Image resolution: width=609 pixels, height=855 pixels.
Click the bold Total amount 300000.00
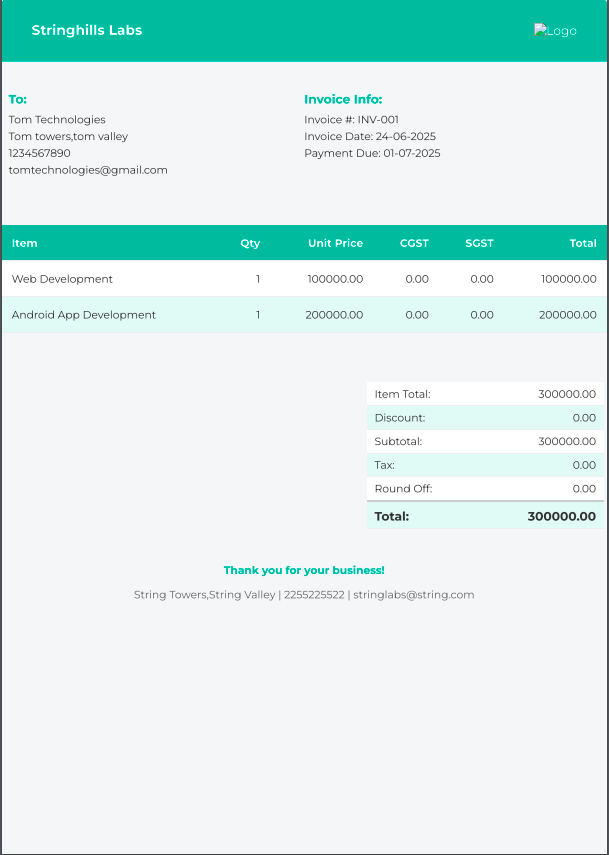pyautogui.click(x=561, y=517)
